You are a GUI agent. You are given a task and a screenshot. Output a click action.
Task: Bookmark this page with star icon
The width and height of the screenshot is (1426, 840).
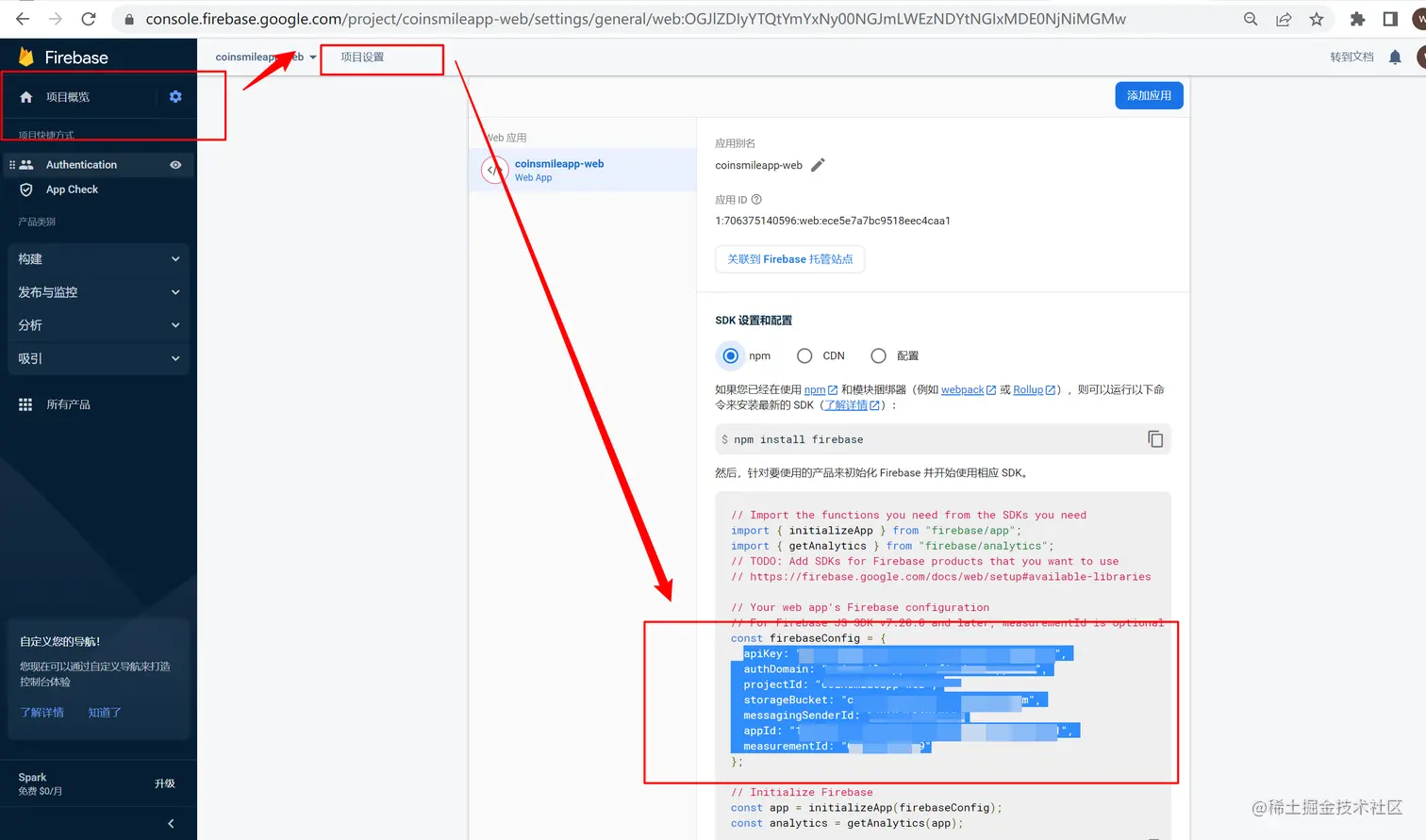click(x=1317, y=19)
